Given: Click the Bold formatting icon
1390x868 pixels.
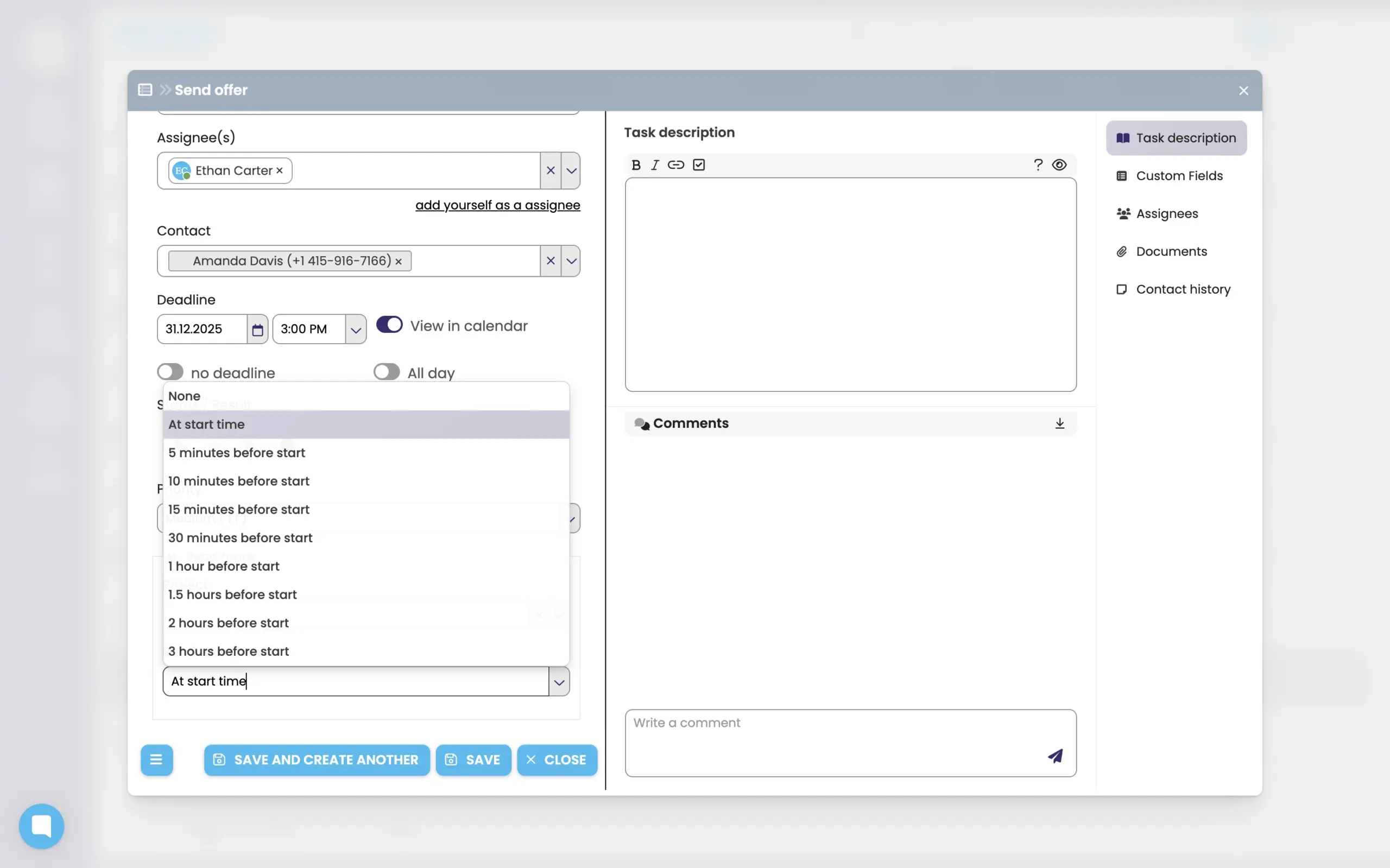Looking at the screenshot, I should pyautogui.click(x=636, y=166).
